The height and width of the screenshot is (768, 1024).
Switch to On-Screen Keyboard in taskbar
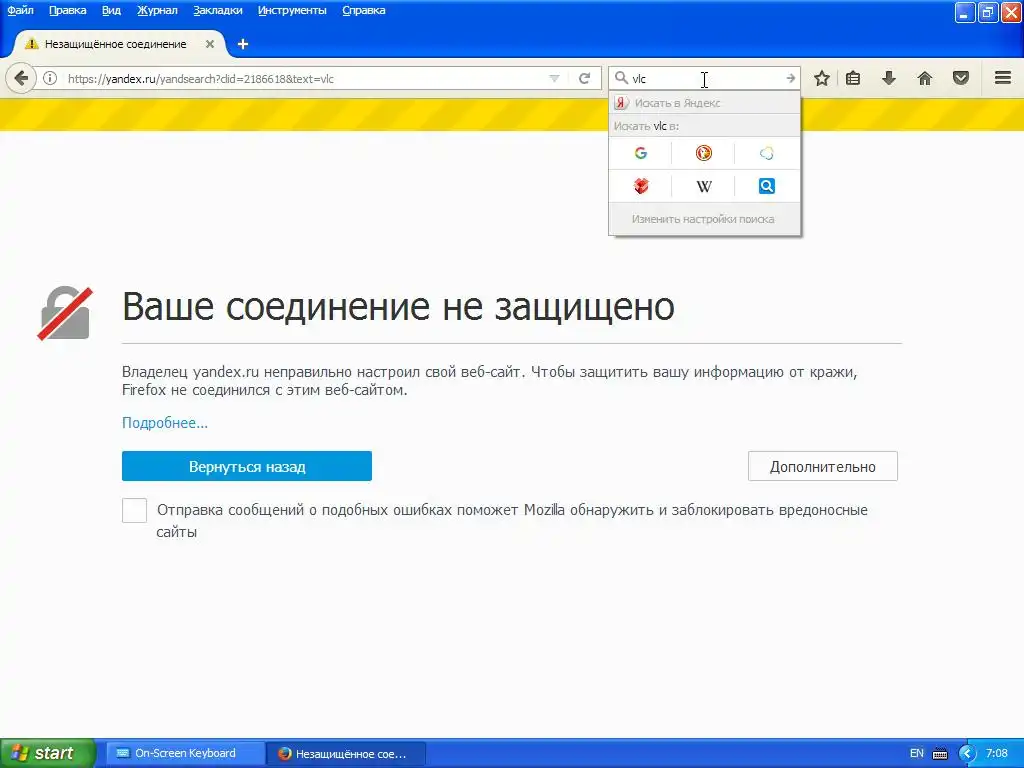(185, 754)
